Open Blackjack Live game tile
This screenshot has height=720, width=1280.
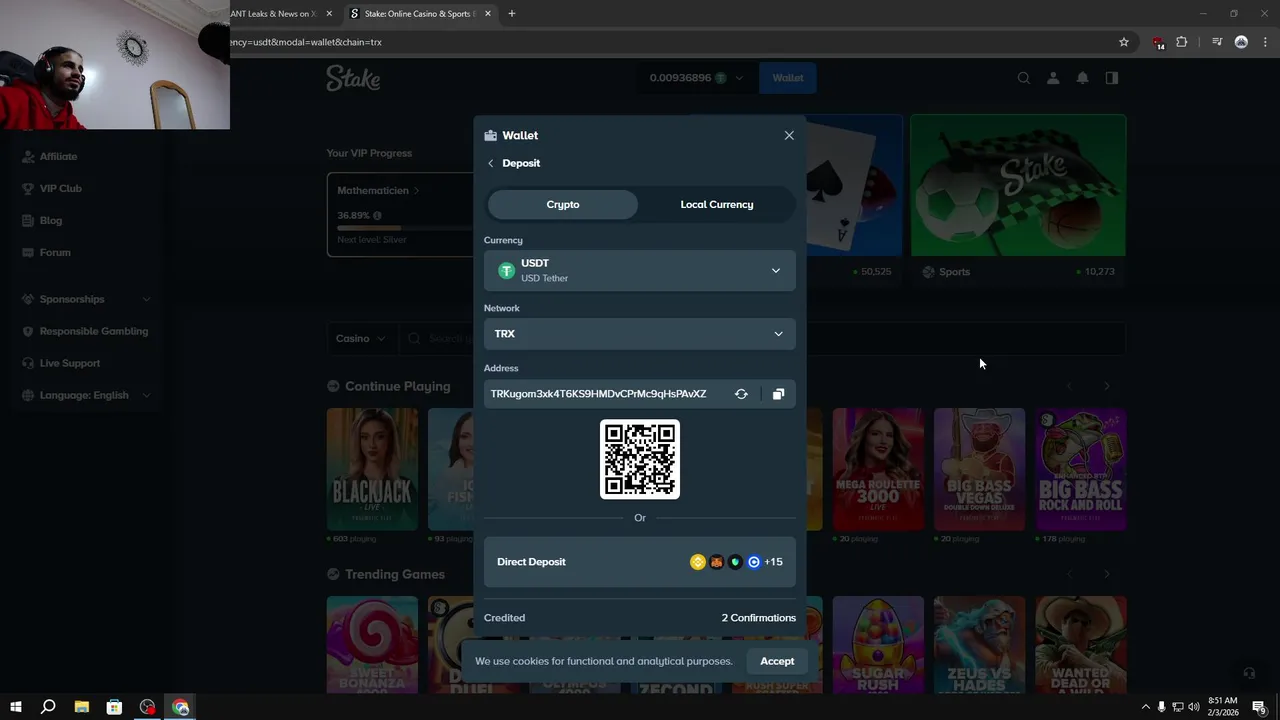coord(372,469)
